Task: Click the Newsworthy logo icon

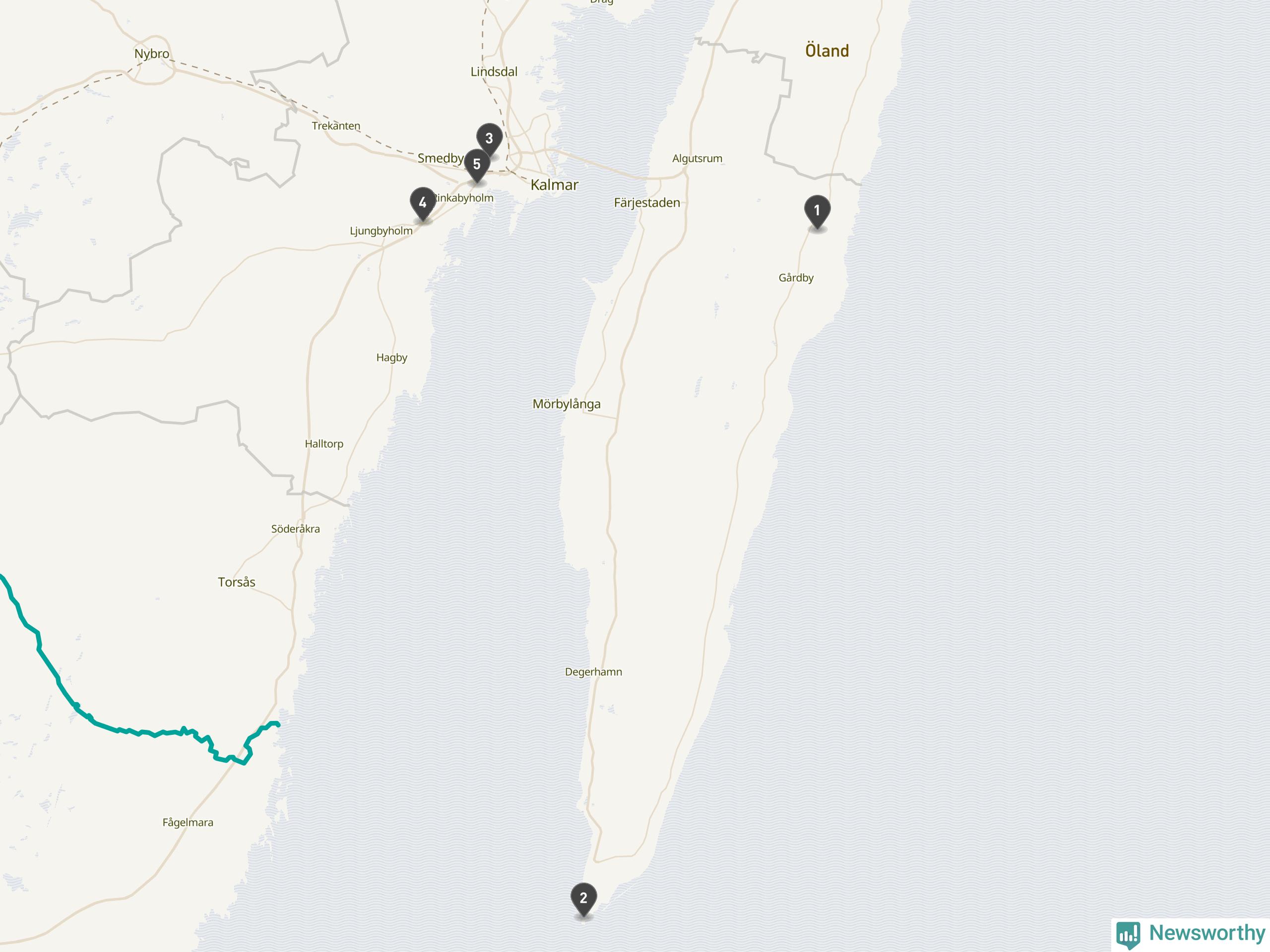Action: tap(1128, 935)
